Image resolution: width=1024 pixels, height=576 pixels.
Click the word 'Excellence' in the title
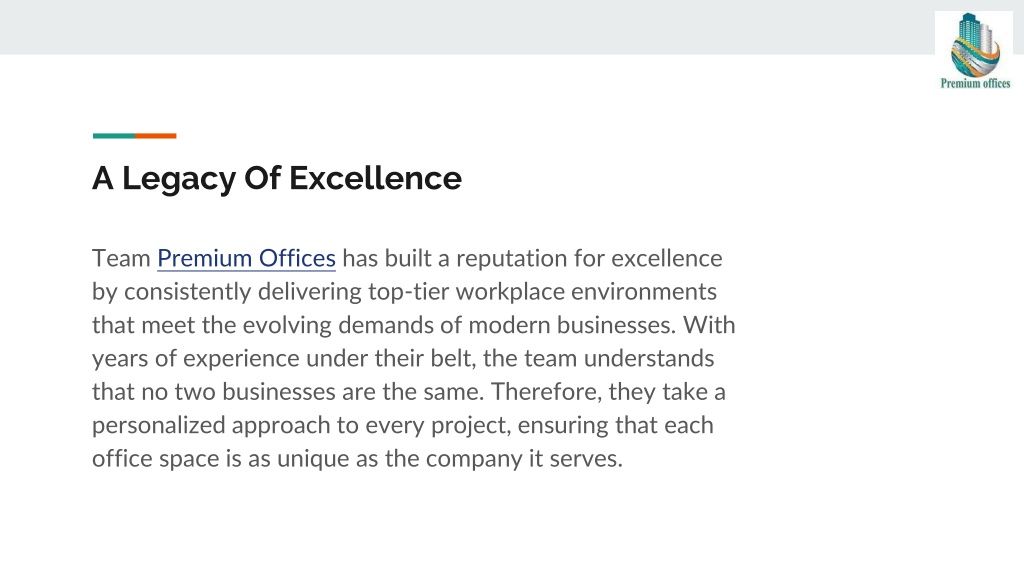point(376,178)
